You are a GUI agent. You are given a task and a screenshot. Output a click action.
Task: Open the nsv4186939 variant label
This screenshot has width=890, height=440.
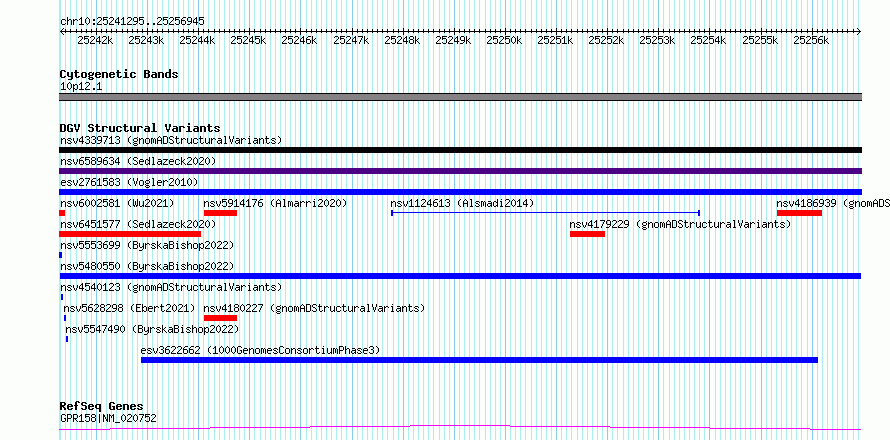[833, 203]
